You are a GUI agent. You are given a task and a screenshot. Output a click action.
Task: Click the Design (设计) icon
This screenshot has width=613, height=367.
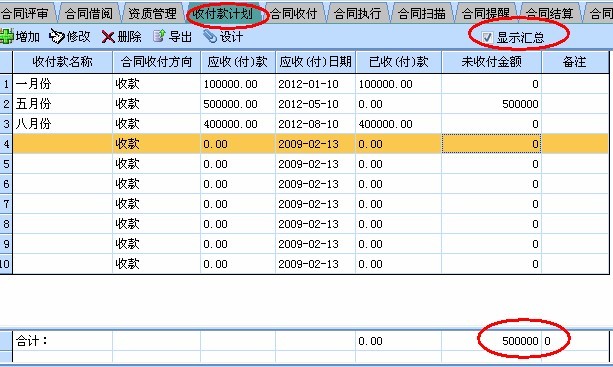210,36
